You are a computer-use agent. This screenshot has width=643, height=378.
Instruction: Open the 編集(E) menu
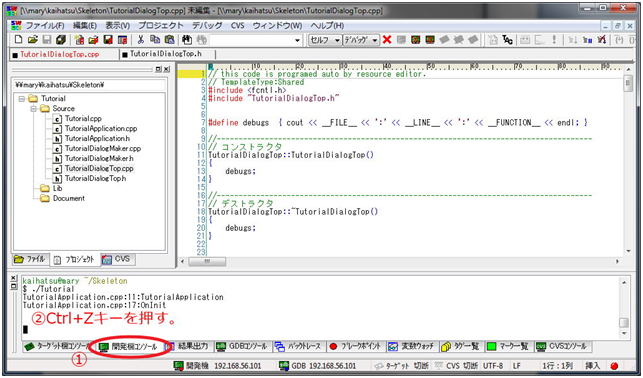[85, 25]
